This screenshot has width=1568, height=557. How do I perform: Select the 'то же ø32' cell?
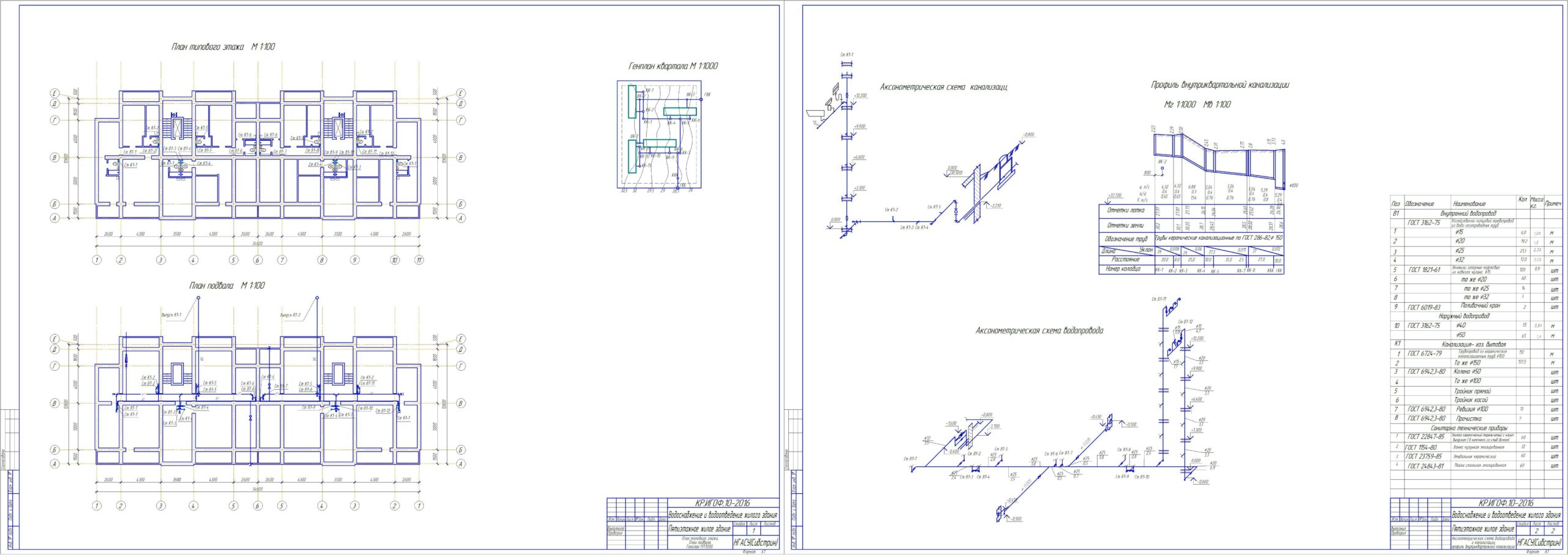click(x=1477, y=297)
